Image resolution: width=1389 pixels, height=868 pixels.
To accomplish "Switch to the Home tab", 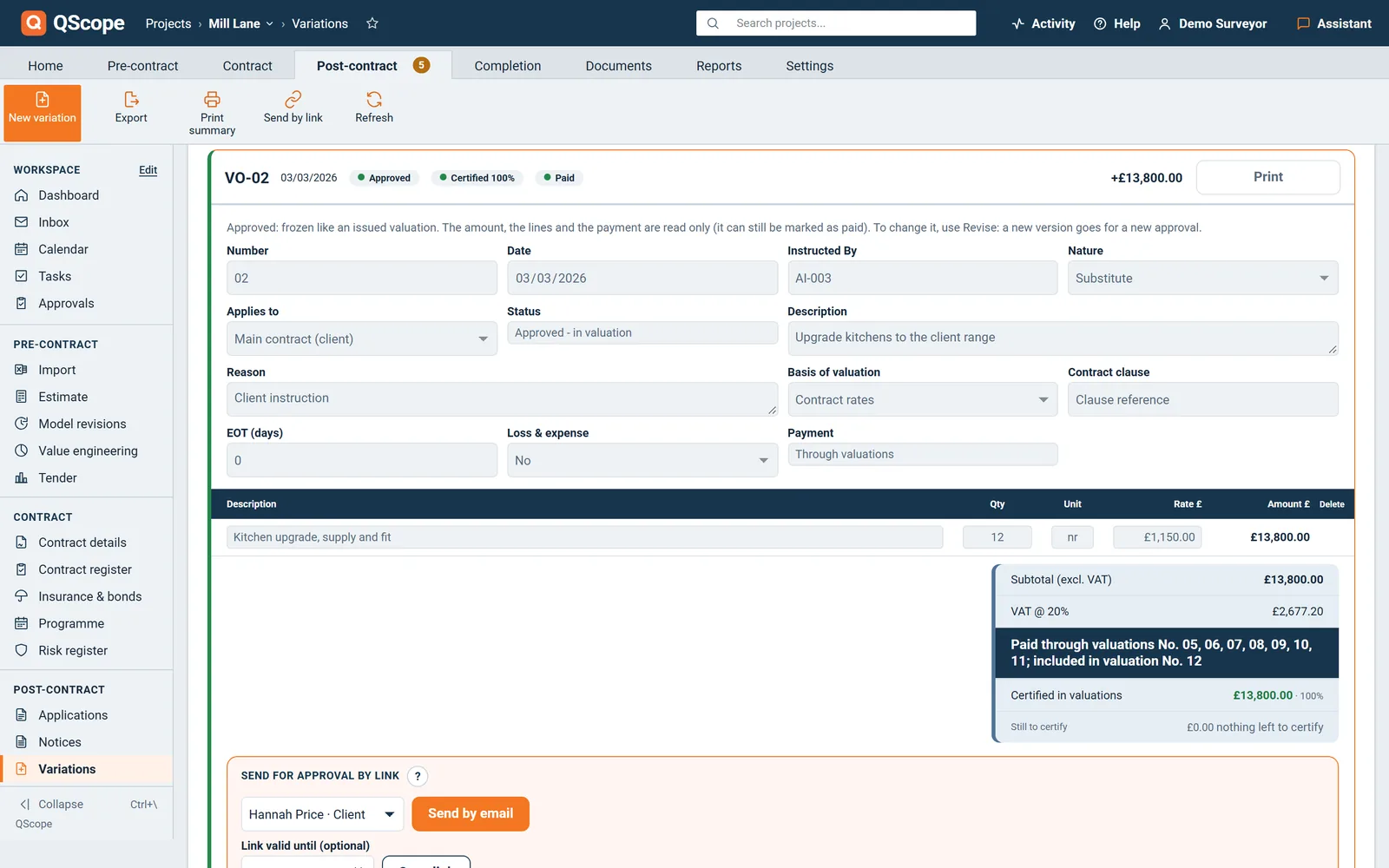I will (x=45, y=66).
